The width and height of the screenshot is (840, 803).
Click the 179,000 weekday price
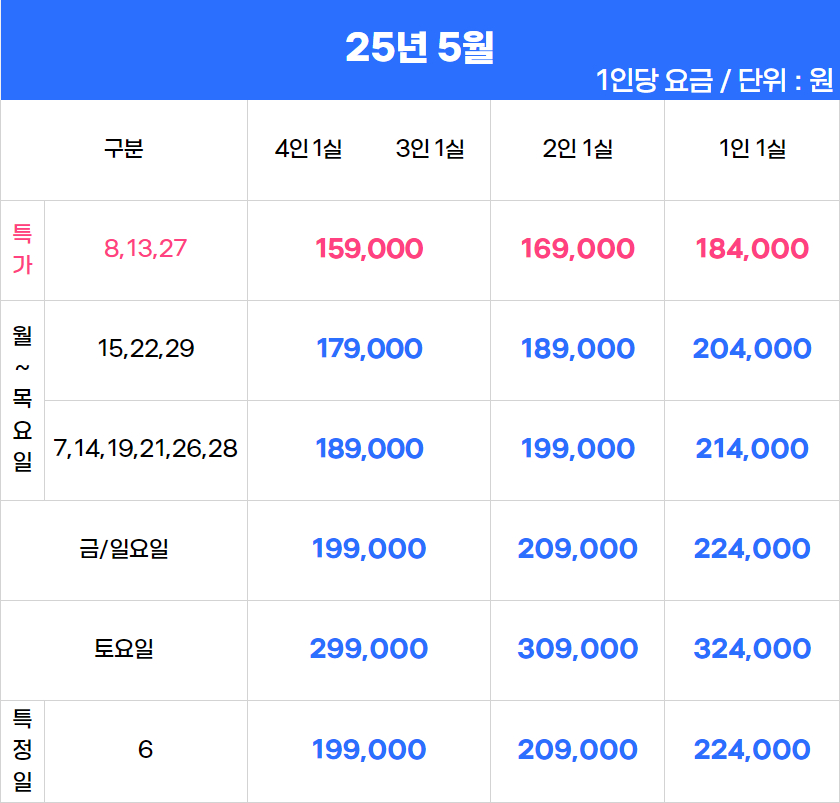pyautogui.click(x=369, y=349)
